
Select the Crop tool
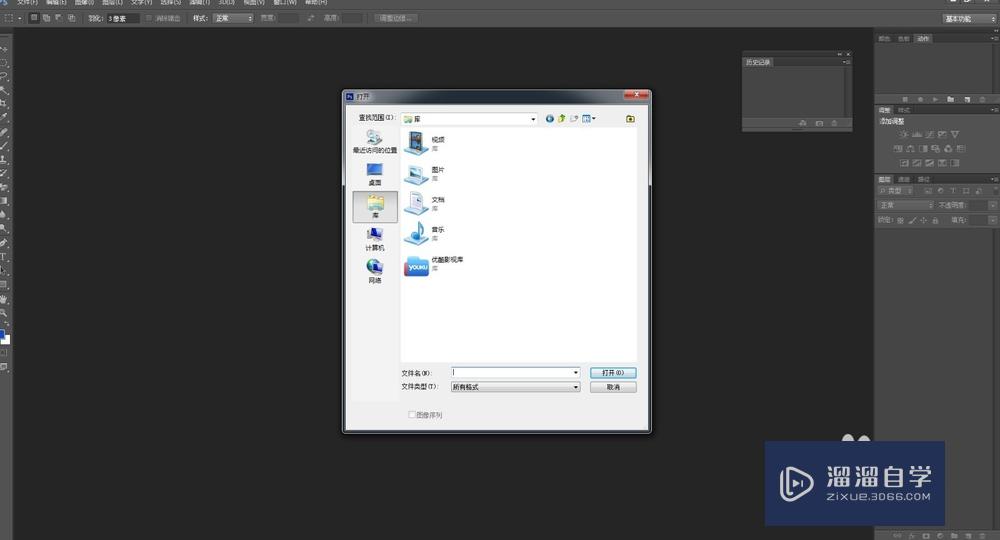point(4,104)
